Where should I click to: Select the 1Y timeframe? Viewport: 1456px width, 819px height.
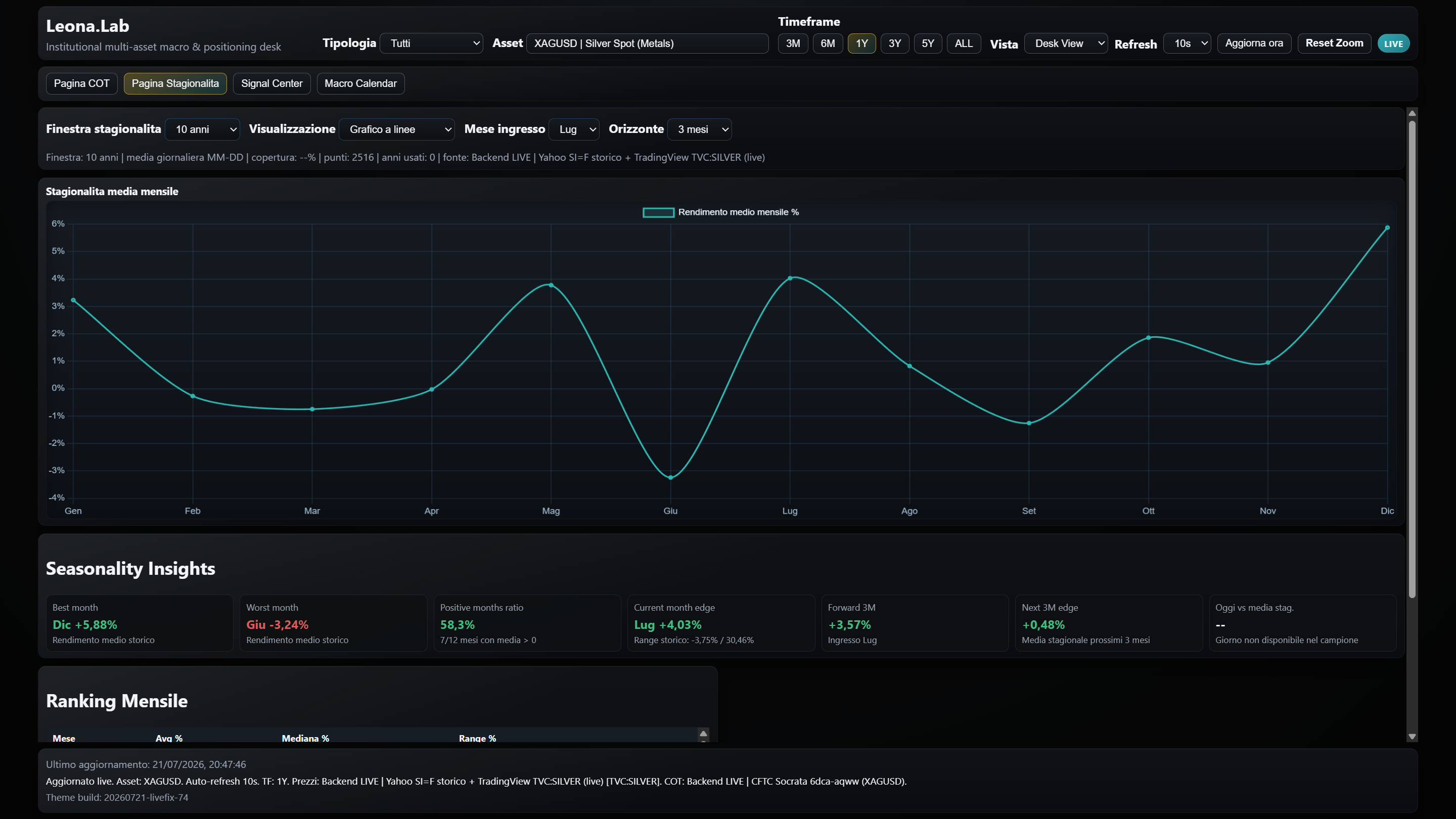[x=861, y=43]
